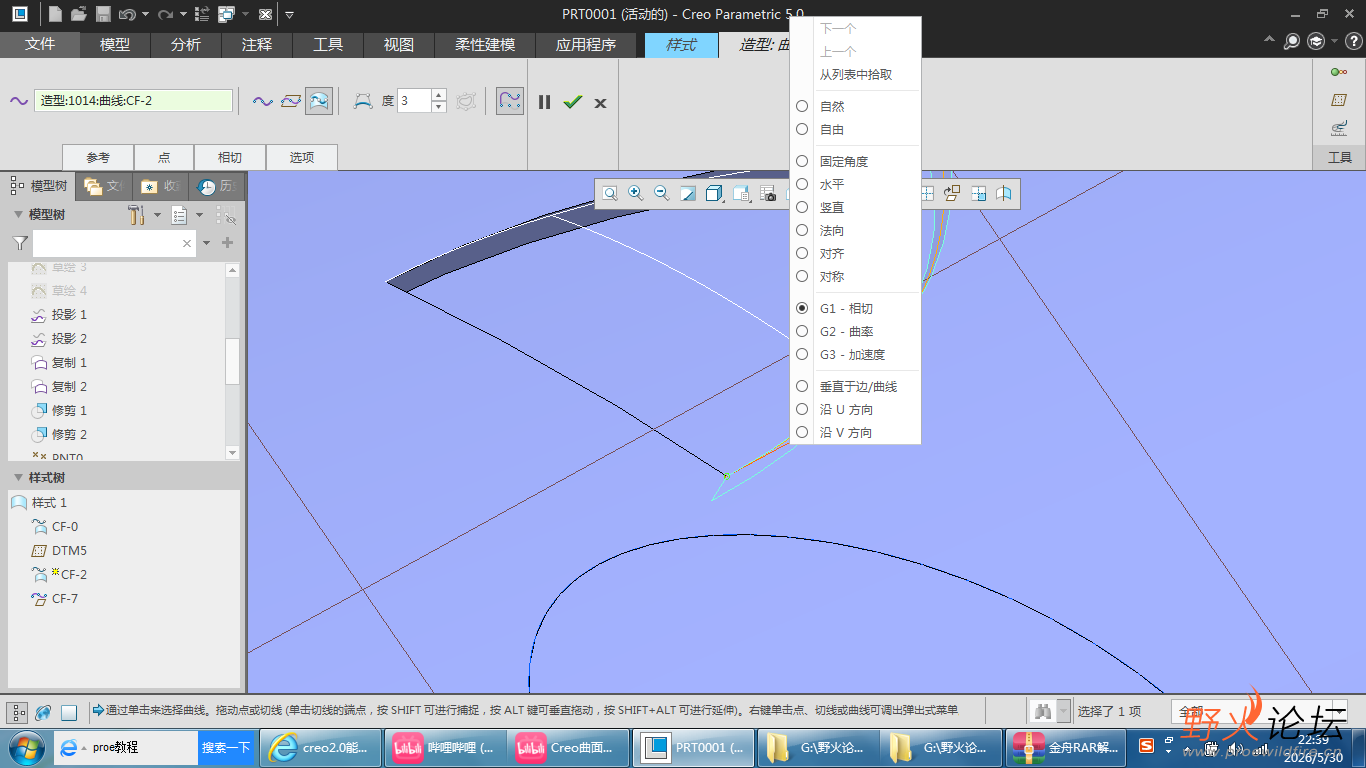The width and height of the screenshot is (1366, 768).
Task: Open the tree columns list dropdown arrow
Action: point(199,215)
